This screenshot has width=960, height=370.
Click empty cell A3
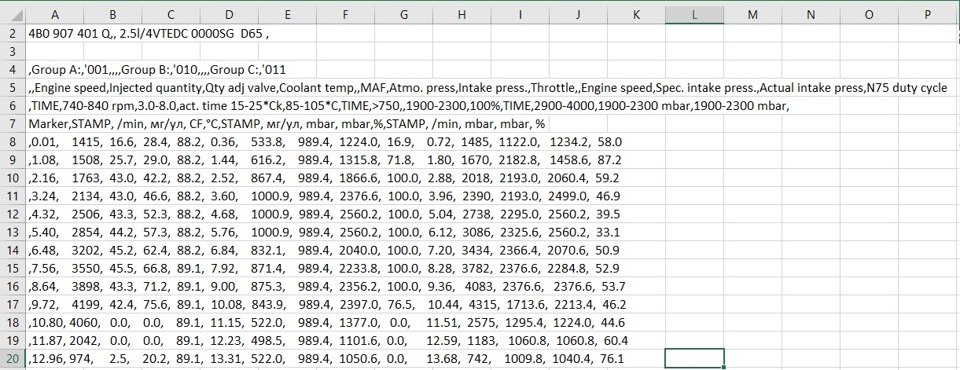[54, 51]
